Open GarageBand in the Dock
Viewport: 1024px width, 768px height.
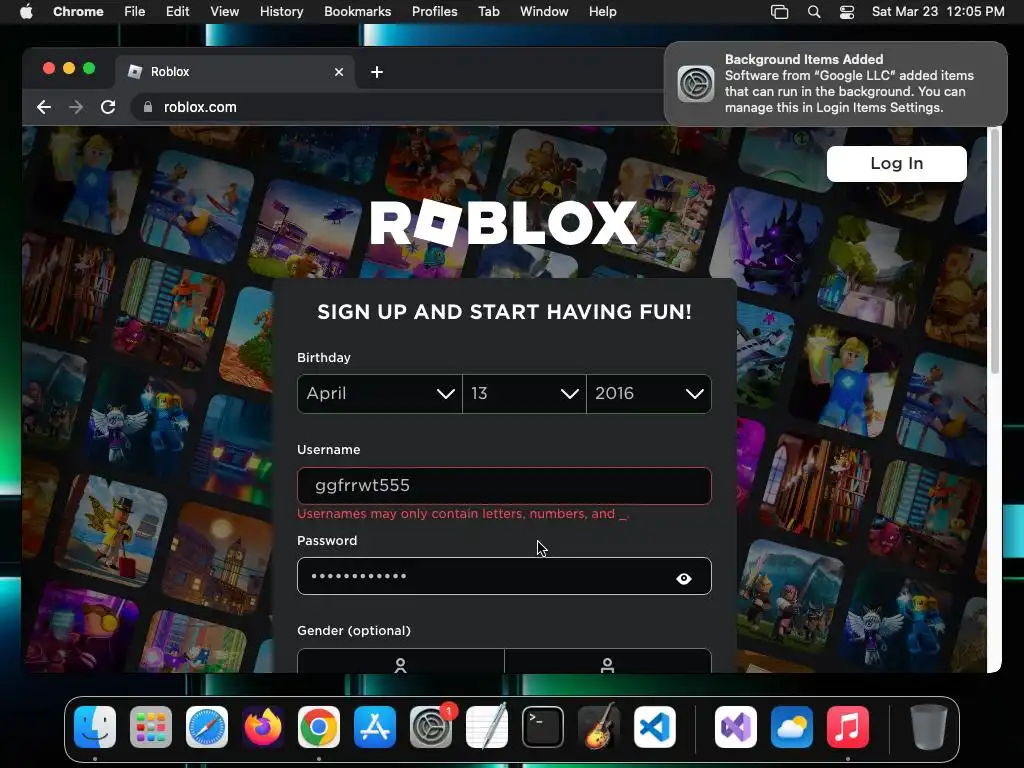(599, 727)
